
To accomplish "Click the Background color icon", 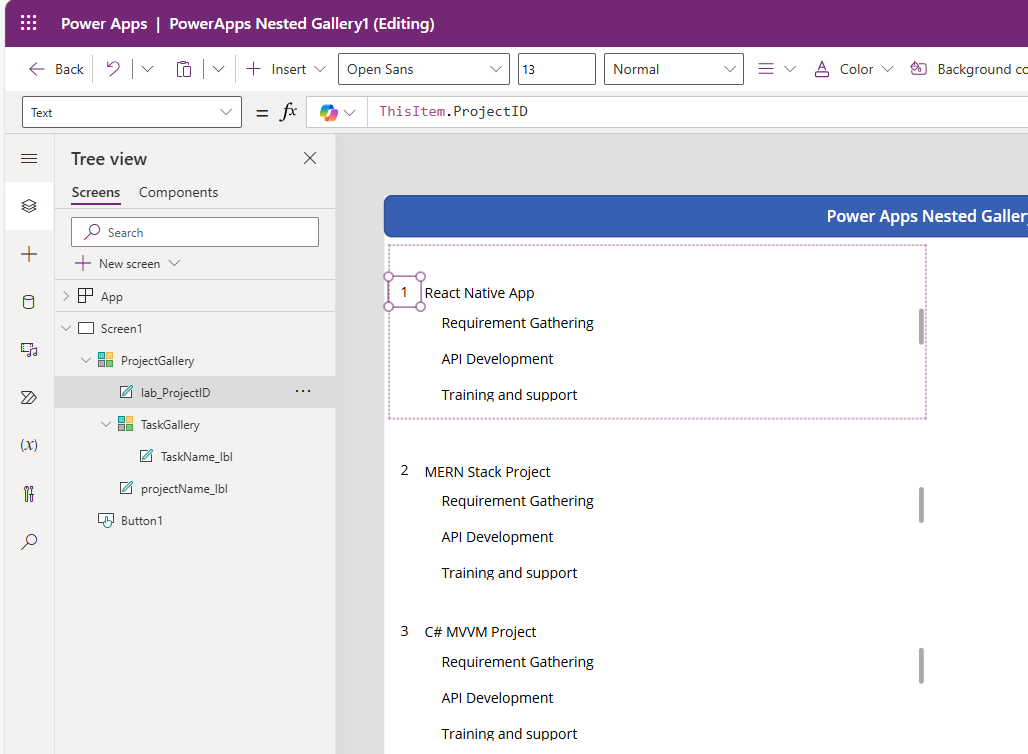I will [919, 68].
